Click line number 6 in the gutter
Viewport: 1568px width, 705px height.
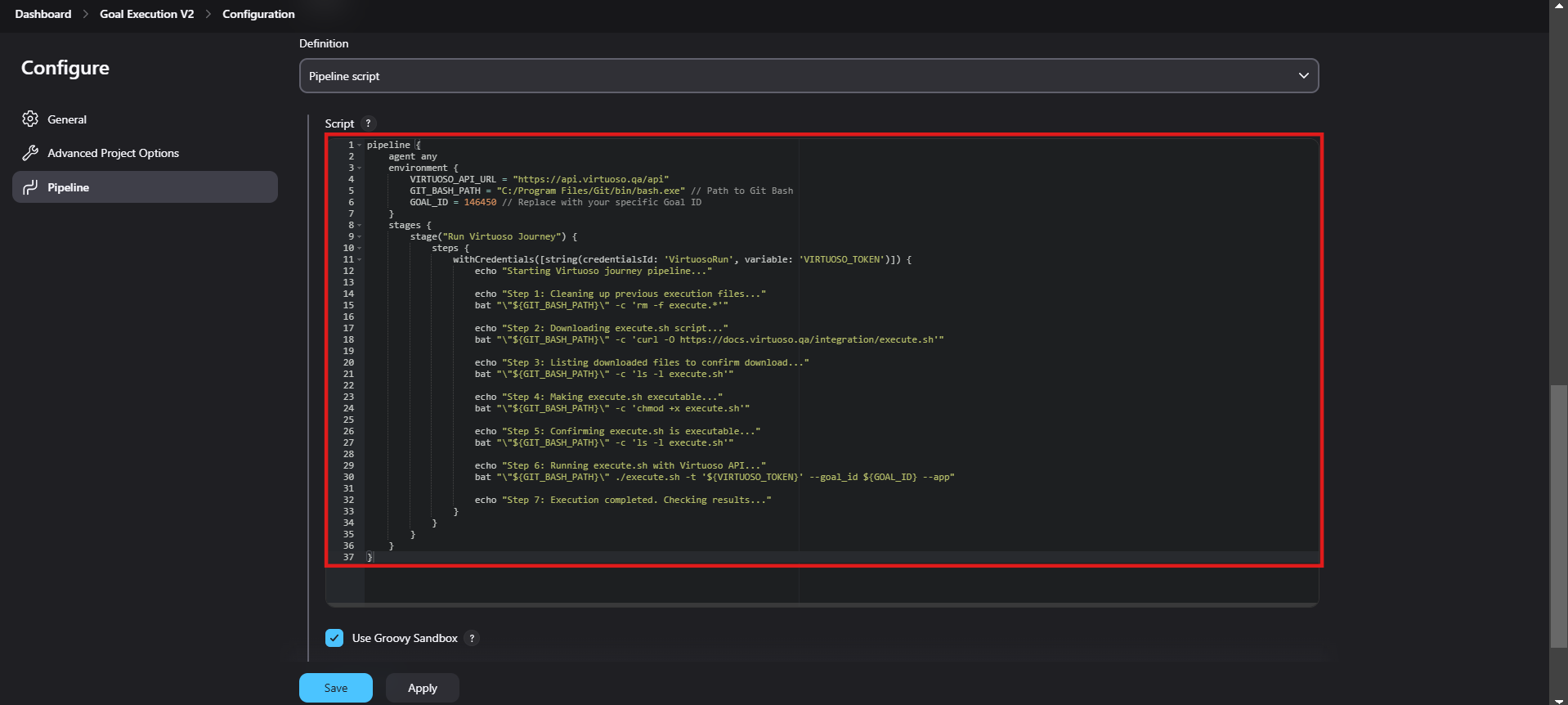[352, 202]
